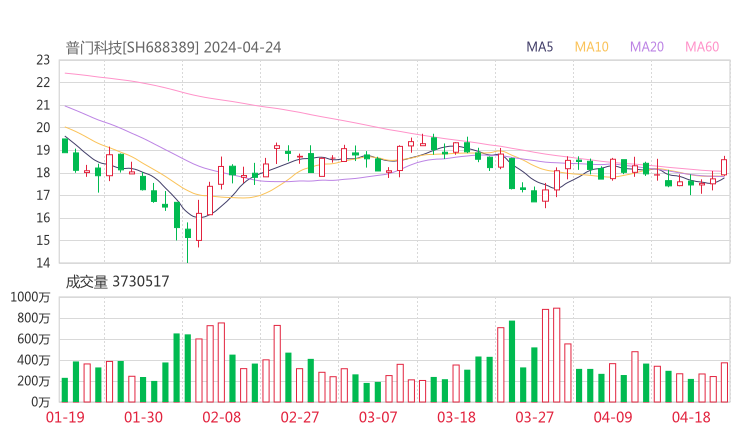This screenshot has height=440, width=740.
Task: Click the price axis value 23
Action: click(43, 60)
